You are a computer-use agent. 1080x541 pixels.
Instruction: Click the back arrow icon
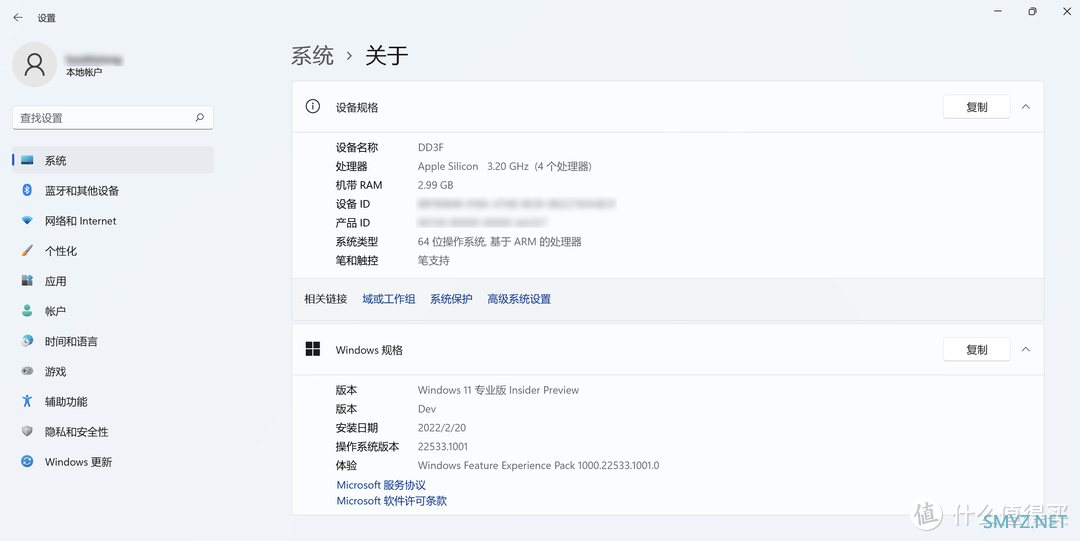(x=18, y=17)
